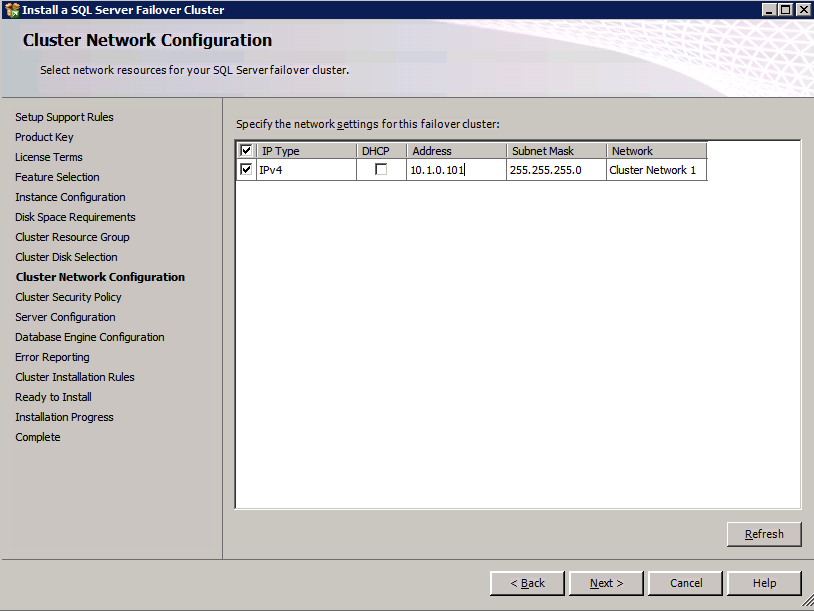Cancel the failover cluster installation

coord(685,583)
